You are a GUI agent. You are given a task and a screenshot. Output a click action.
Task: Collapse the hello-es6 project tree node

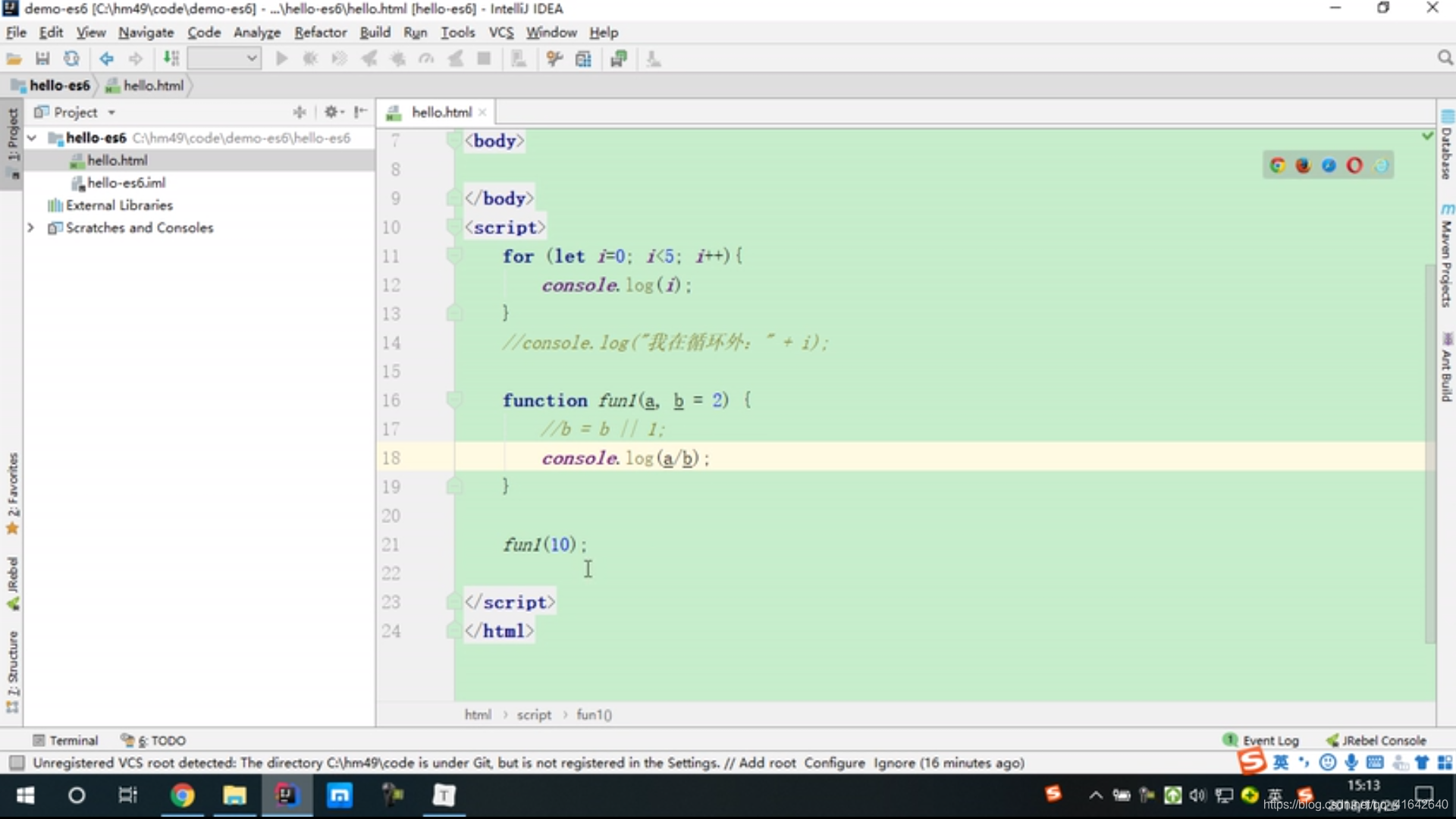(x=32, y=138)
